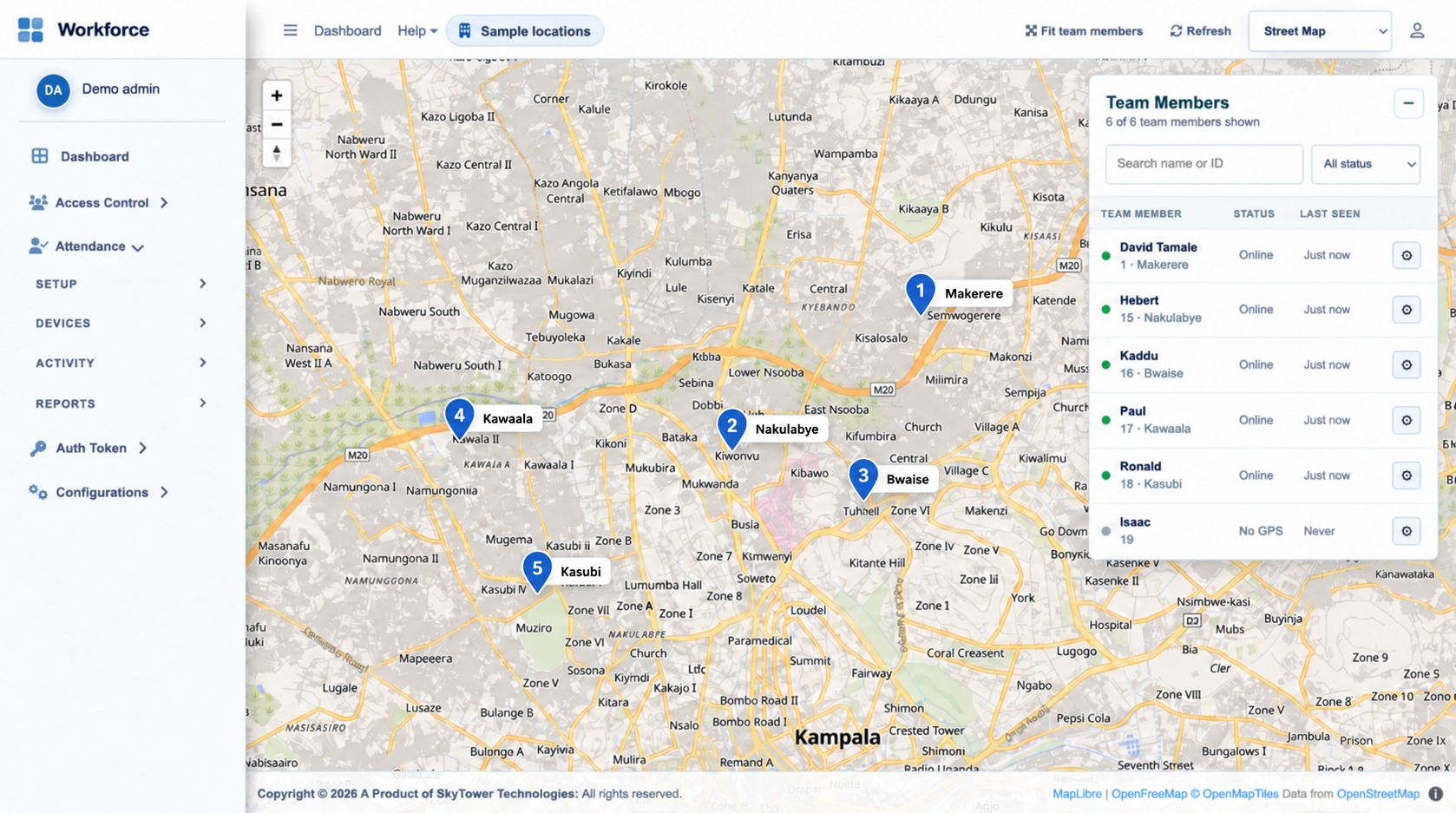Image resolution: width=1456 pixels, height=813 pixels.
Task: Open the Dashboard link in top bar
Action: [x=347, y=31]
